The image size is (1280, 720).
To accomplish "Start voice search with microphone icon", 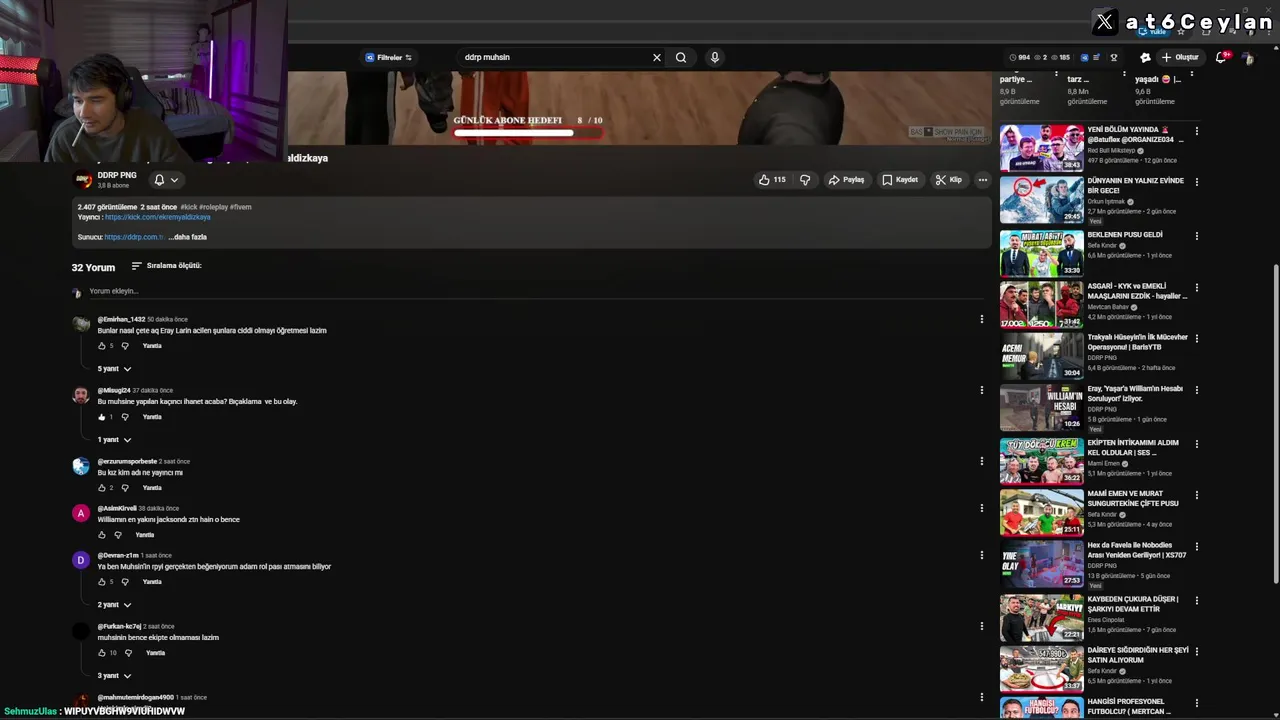I will tap(714, 57).
